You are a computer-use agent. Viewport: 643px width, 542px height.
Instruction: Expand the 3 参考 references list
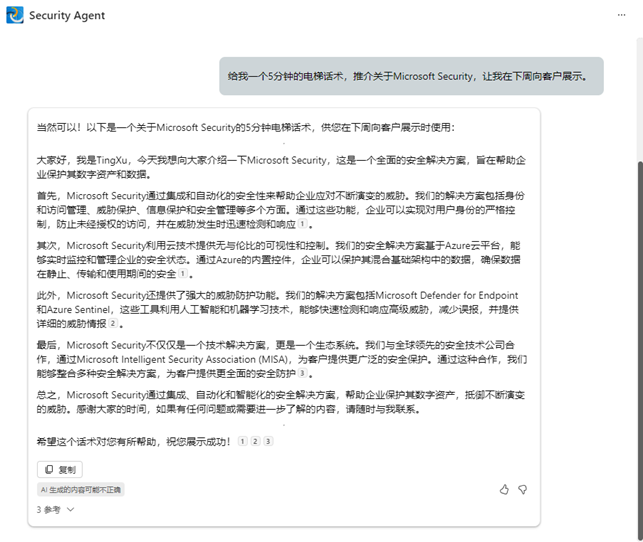pos(55,510)
